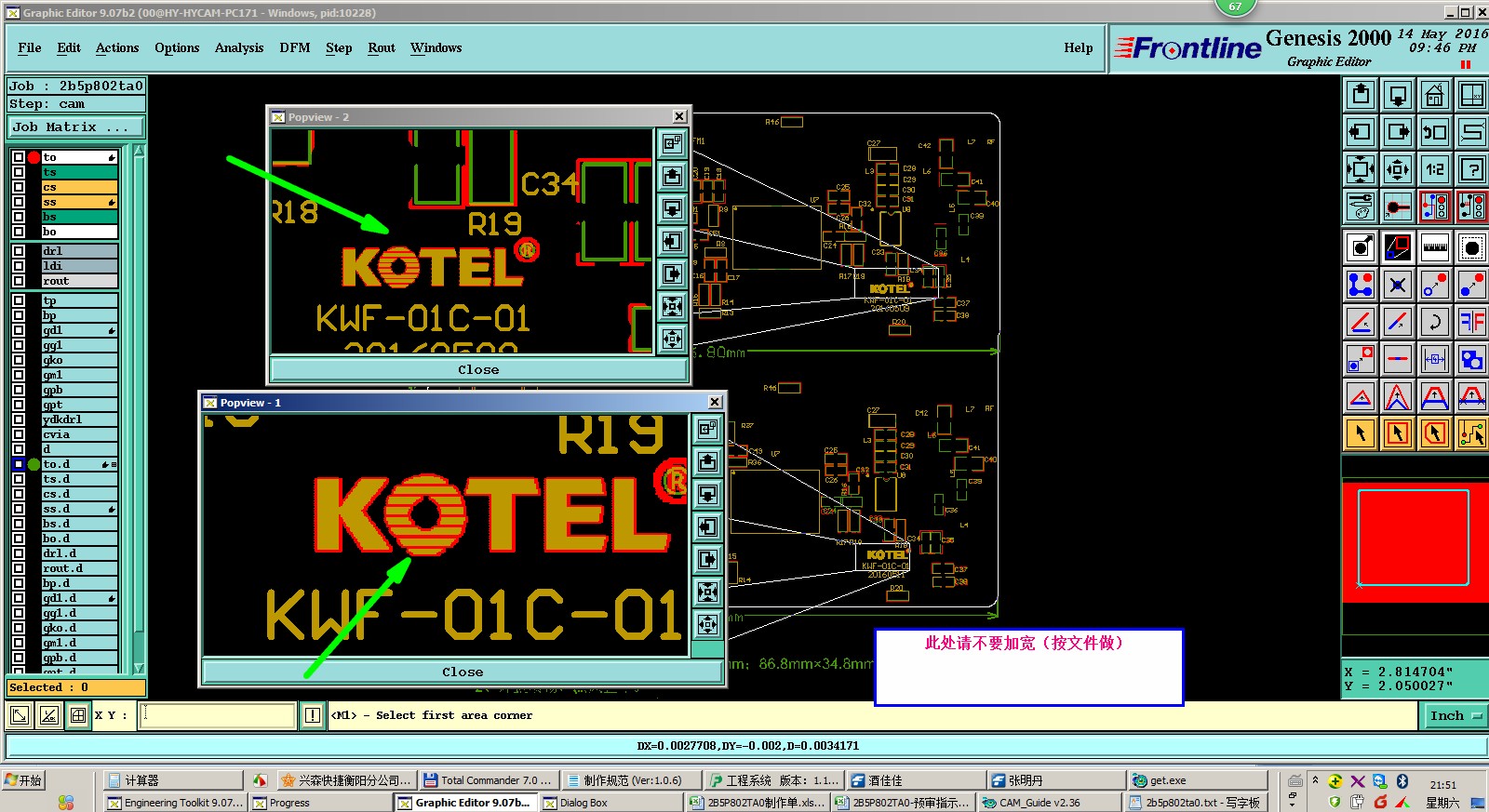The height and width of the screenshot is (812, 1489).
Task: Click the question mark help icon
Action: pyautogui.click(x=1472, y=169)
